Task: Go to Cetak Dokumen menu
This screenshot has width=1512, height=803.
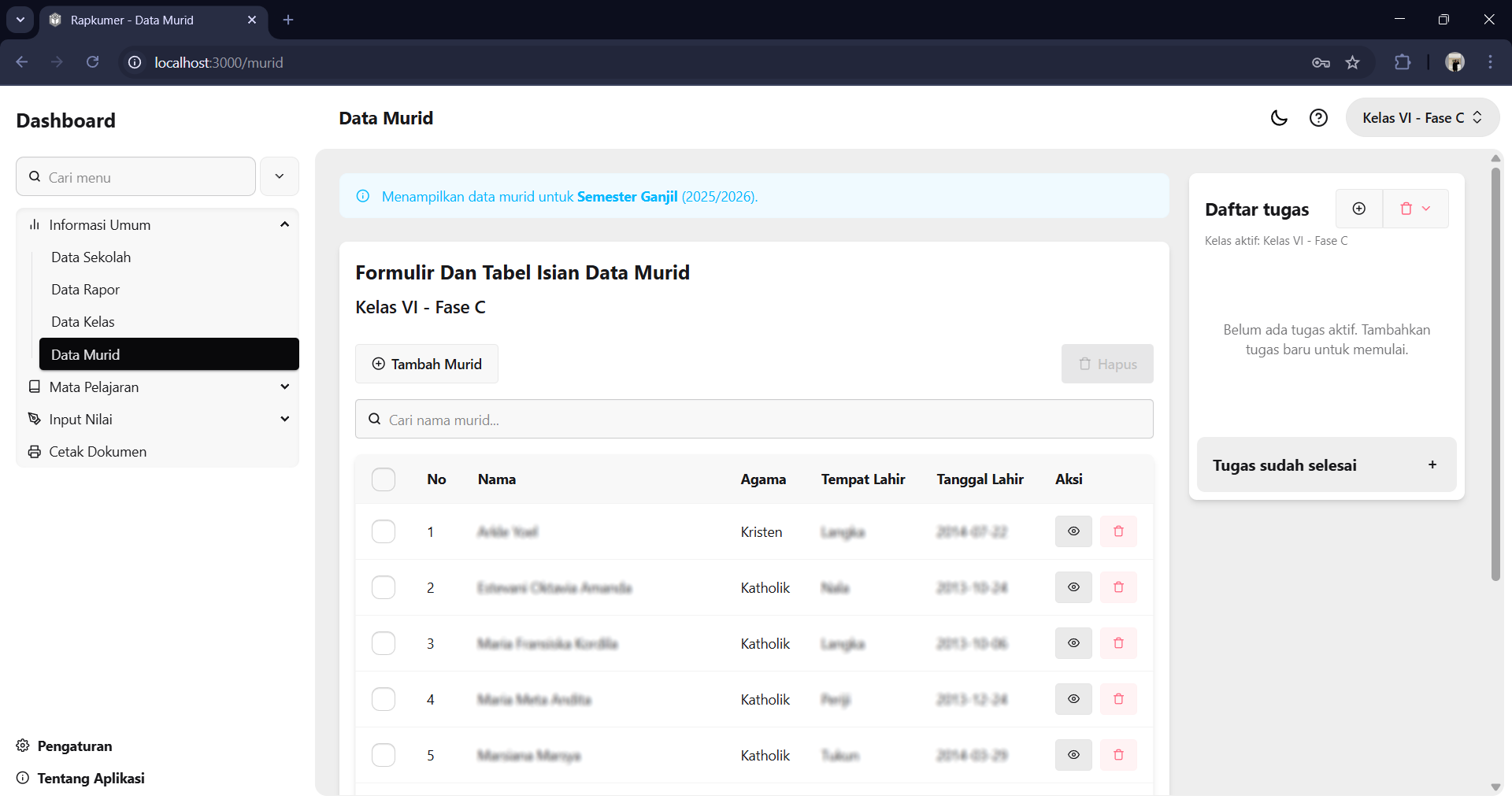Action: [x=98, y=452]
